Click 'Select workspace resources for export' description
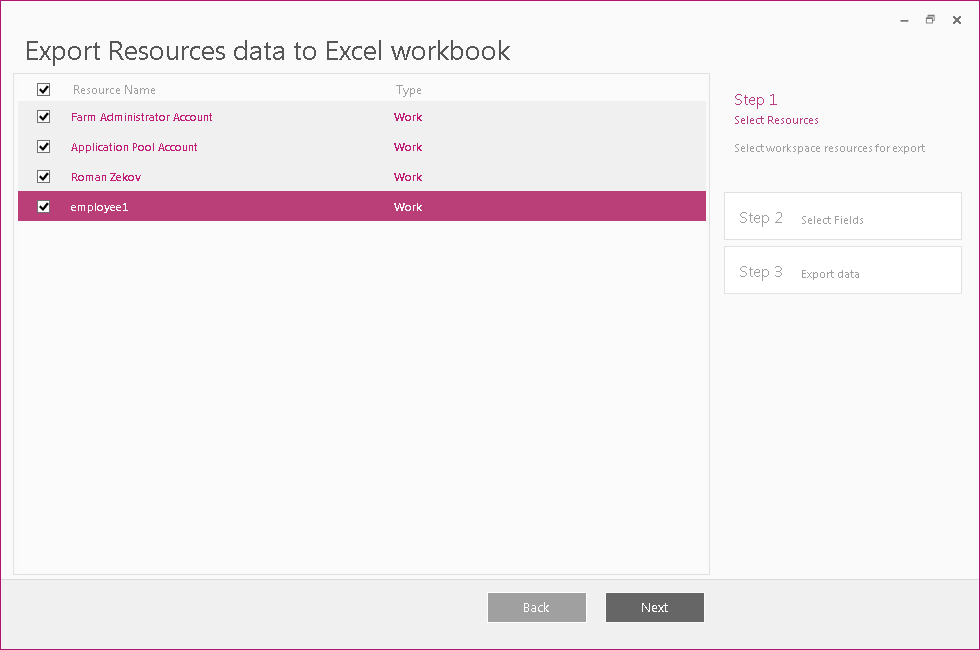Image resolution: width=980 pixels, height=650 pixels. [x=829, y=148]
